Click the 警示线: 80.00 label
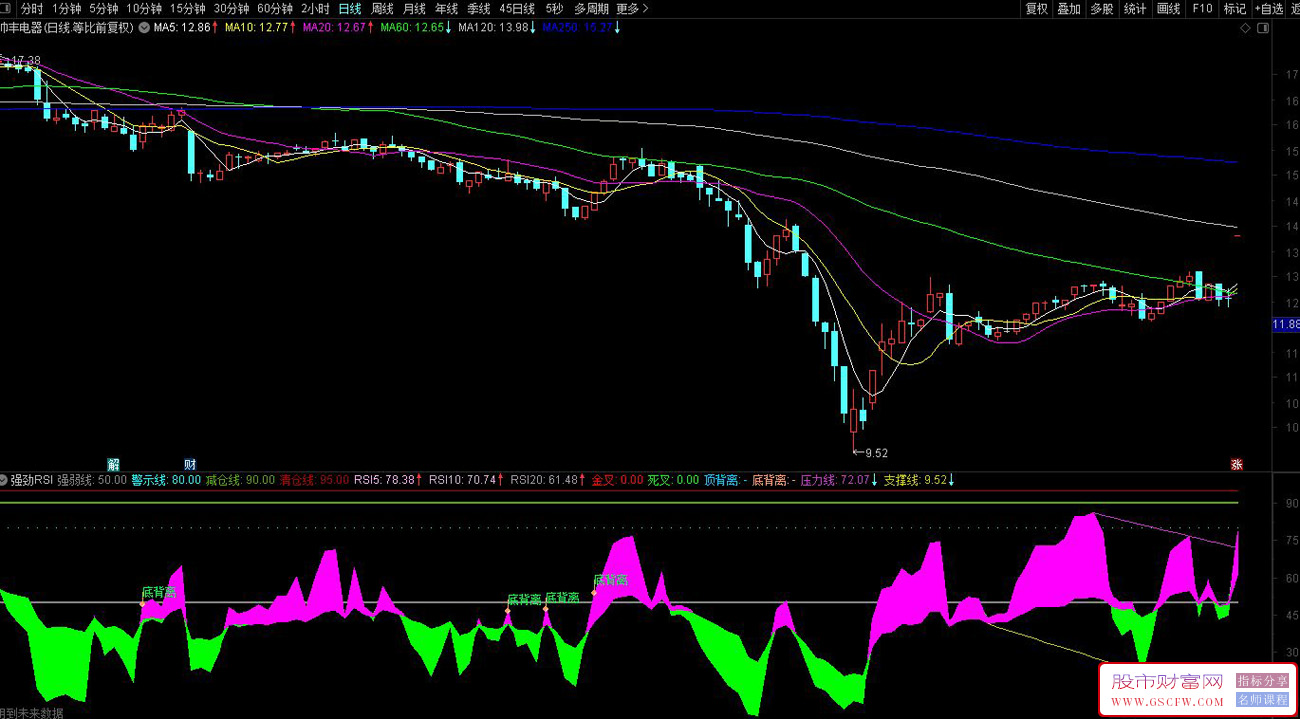The image size is (1300, 719). (x=166, y=480)
